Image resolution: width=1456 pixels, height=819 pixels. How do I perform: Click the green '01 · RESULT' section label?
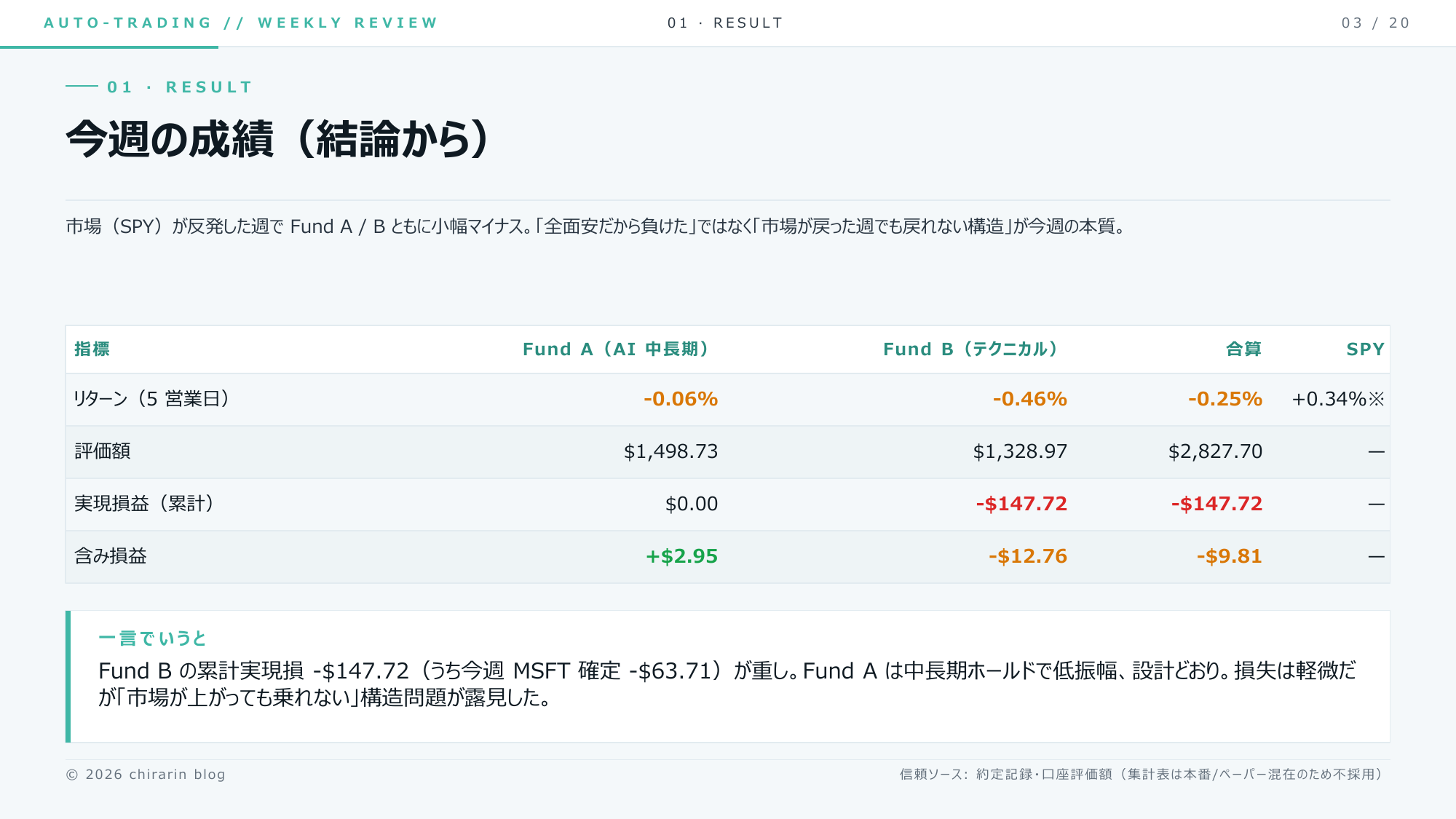click(x=180, y=87)
